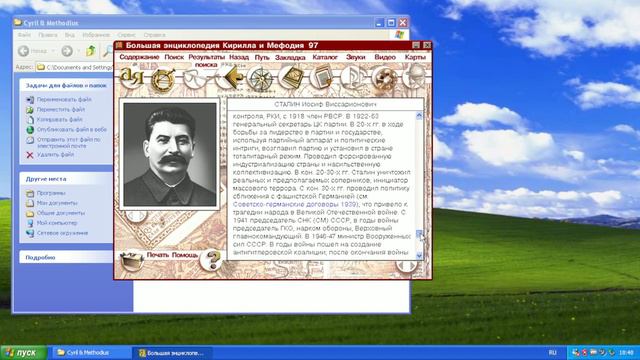Expand the Подробно panel

(x=66, y=258)
